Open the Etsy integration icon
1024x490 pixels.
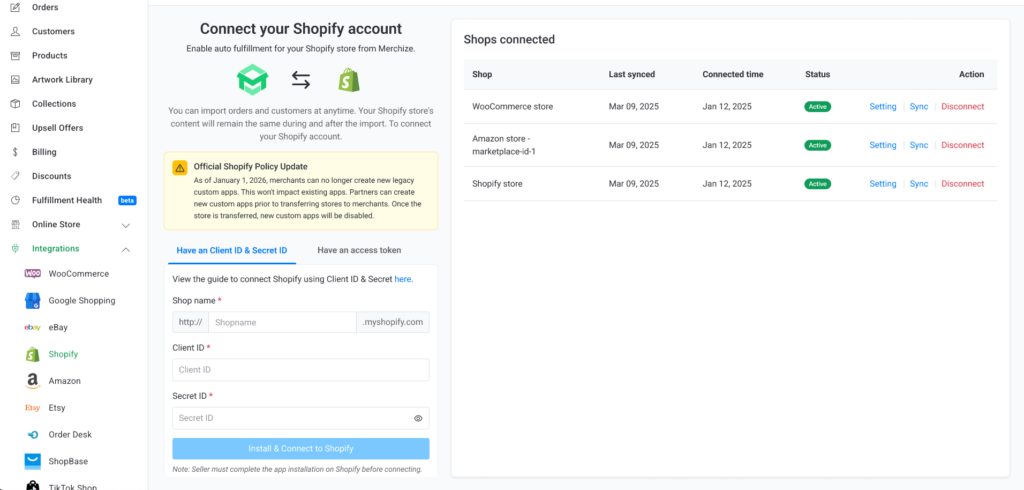[x=32, y=408]
